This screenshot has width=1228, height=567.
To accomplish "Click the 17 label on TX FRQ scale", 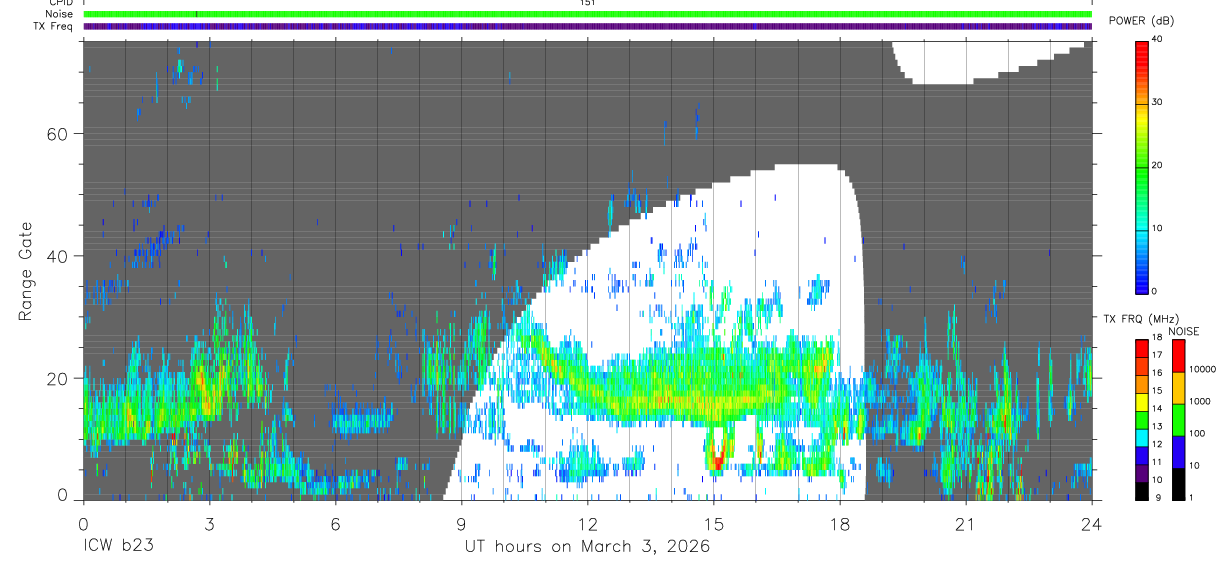I will point(1158,355).
